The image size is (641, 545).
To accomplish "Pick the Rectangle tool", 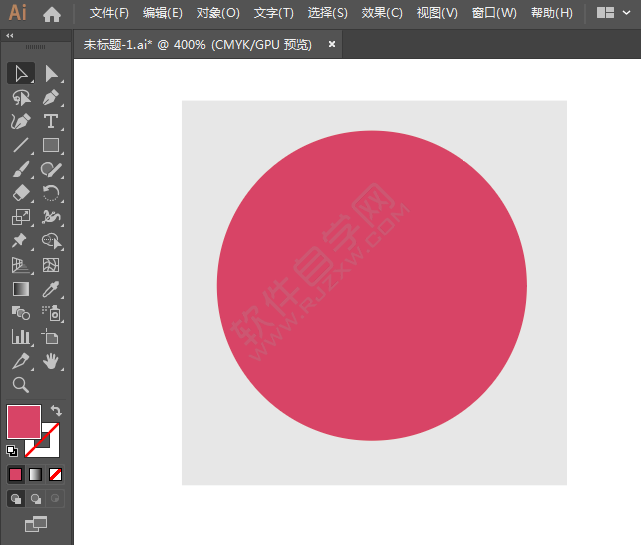I will point(52,145).
